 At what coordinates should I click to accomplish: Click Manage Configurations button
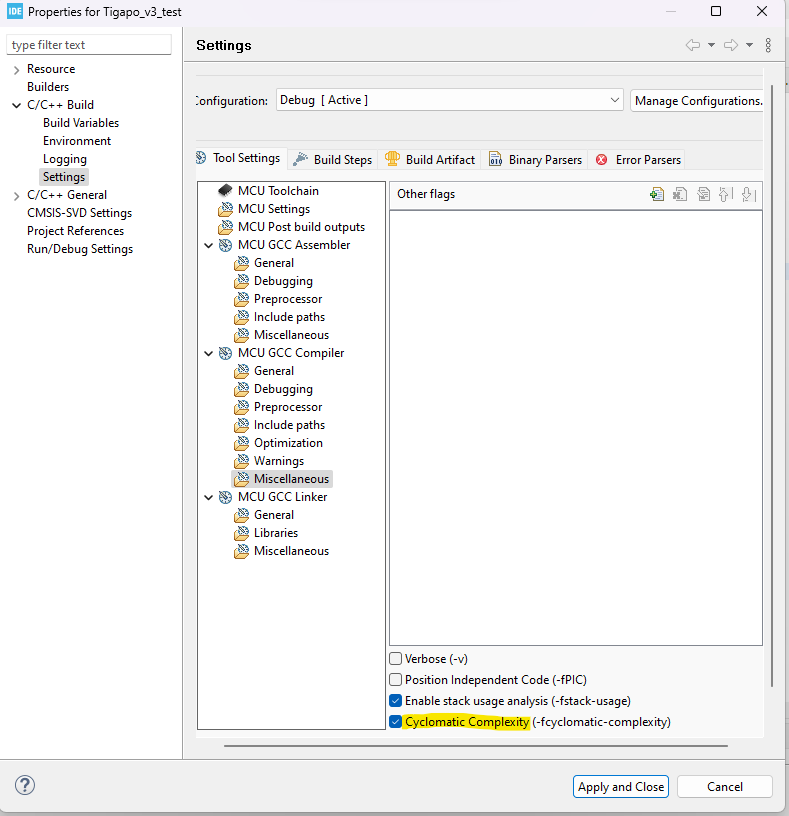[x=697, y=100]
